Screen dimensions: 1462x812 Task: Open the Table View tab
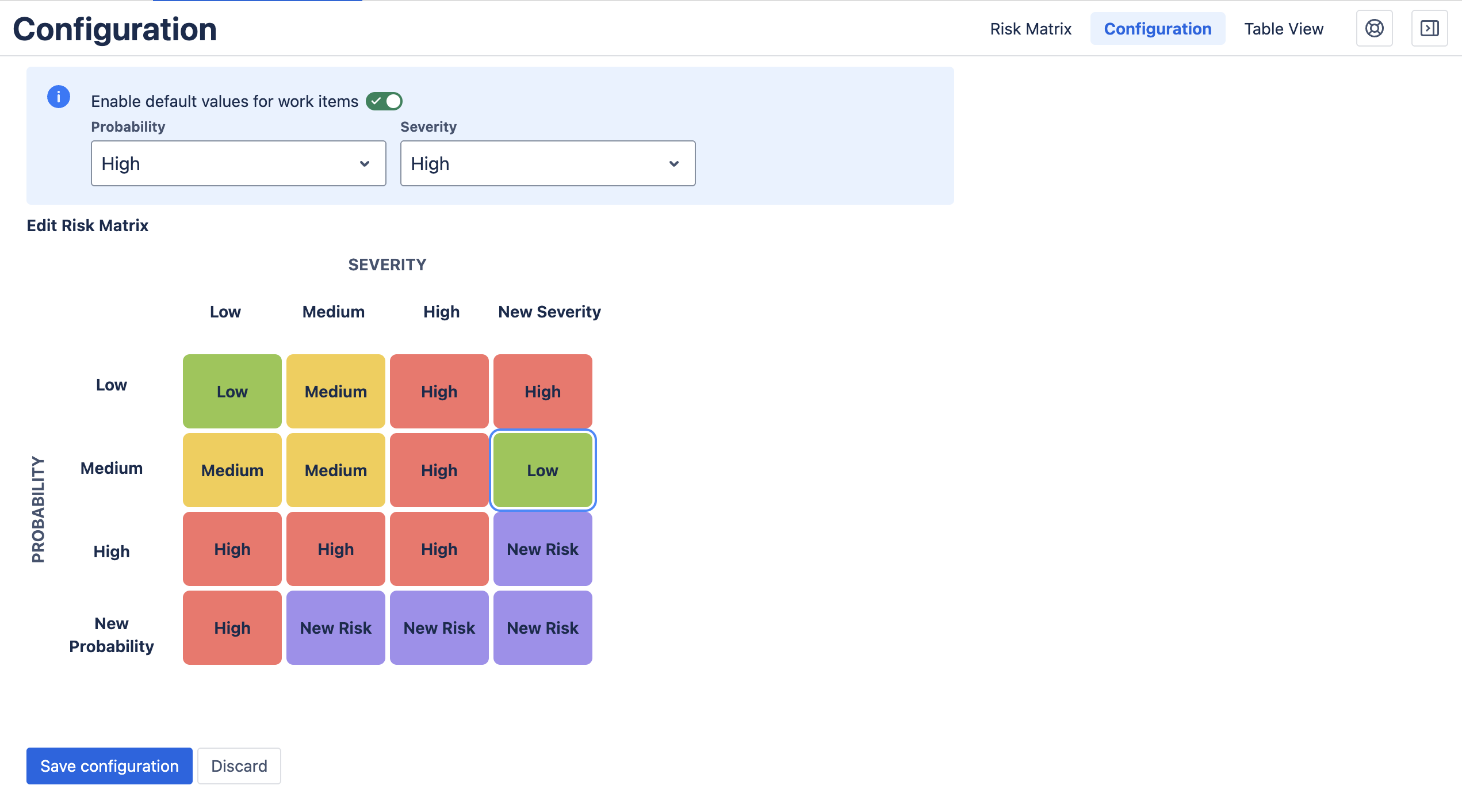(1284, 29)
